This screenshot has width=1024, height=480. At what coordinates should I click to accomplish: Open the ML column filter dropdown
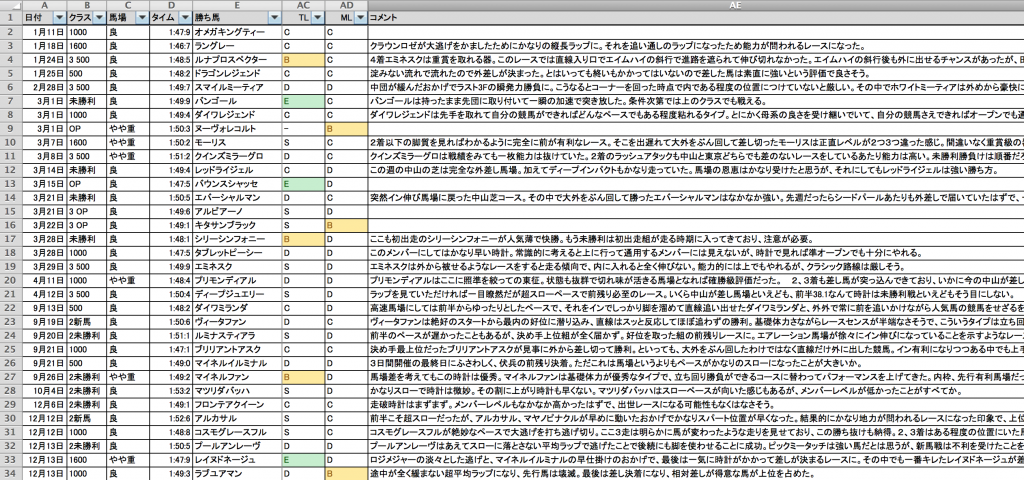click(361, 18)
